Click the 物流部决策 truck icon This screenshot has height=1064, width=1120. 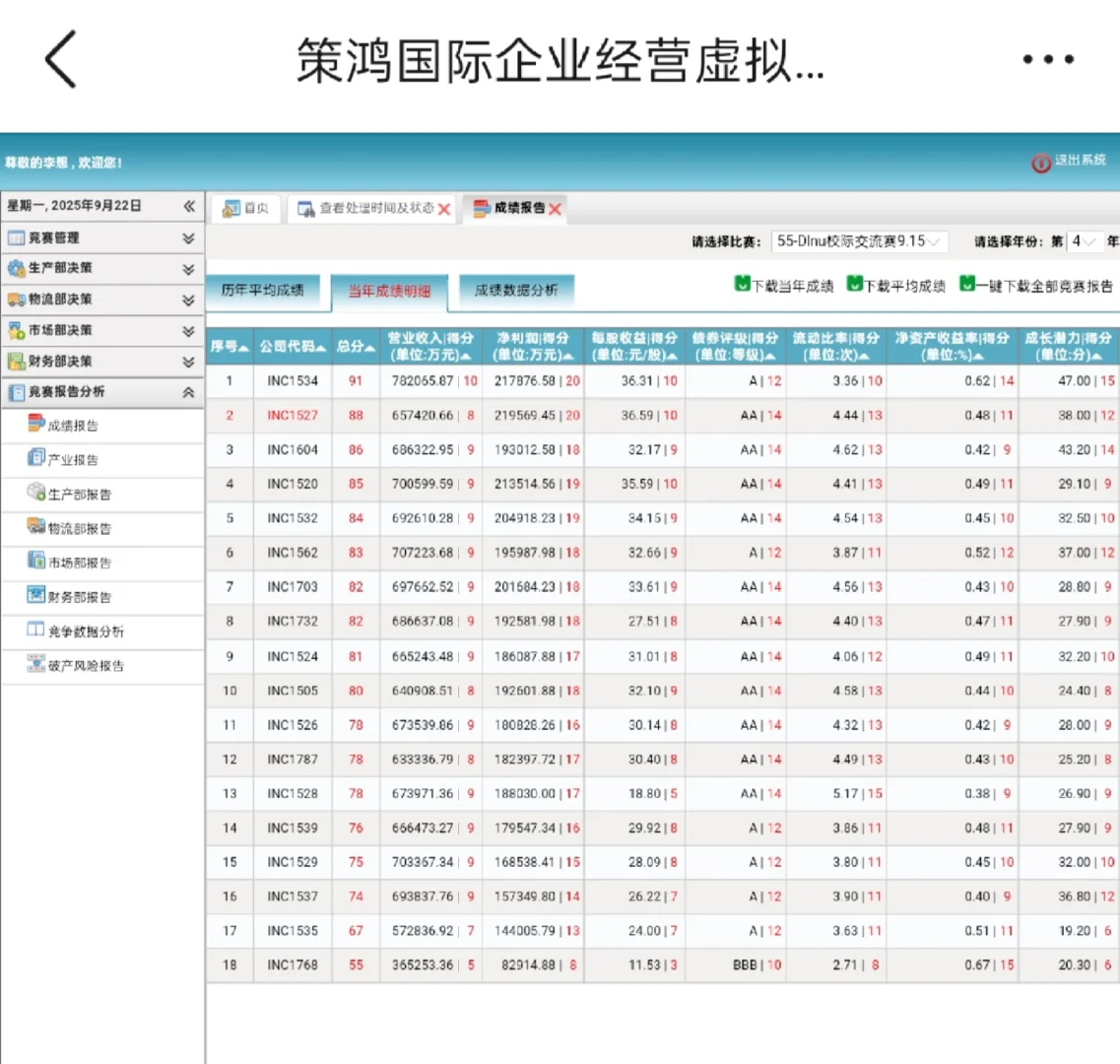click(x=16, y=299)
